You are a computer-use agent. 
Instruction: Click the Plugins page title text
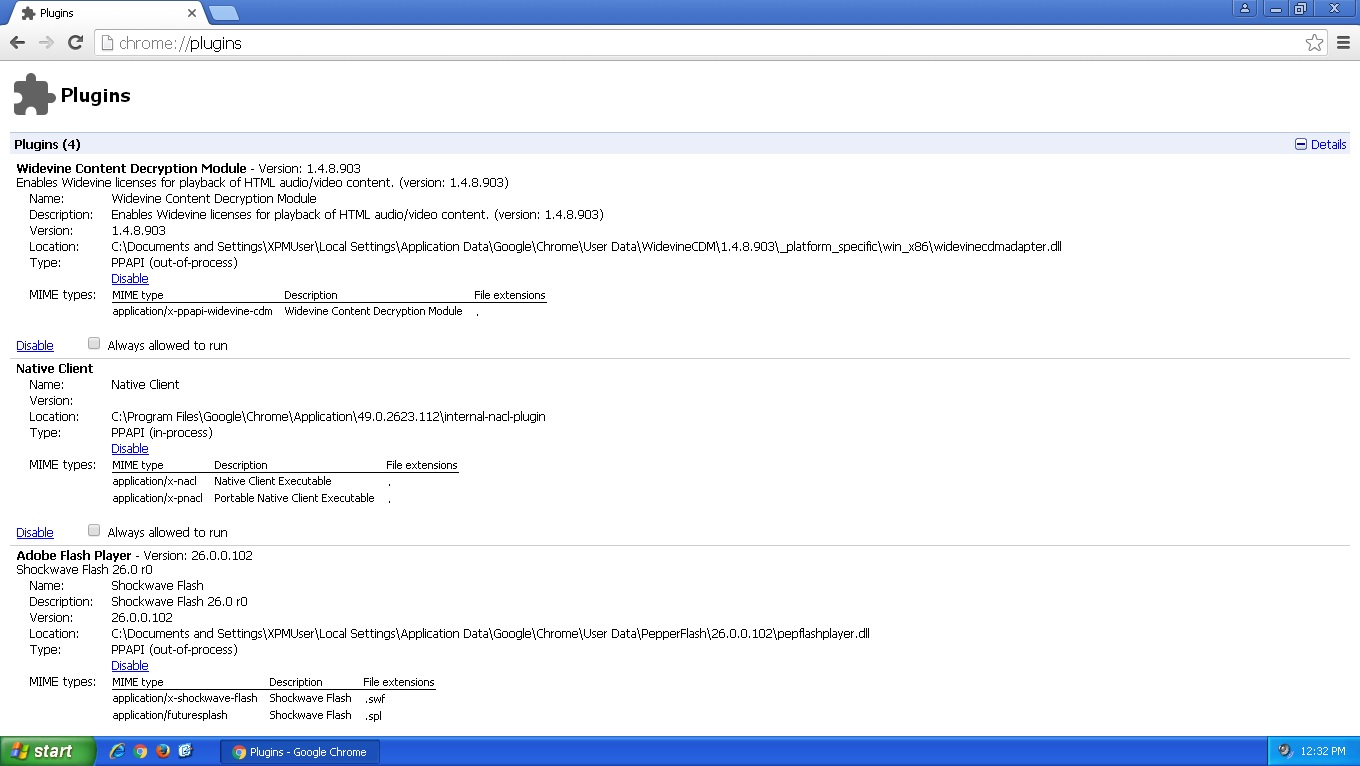tap(96, 96)
